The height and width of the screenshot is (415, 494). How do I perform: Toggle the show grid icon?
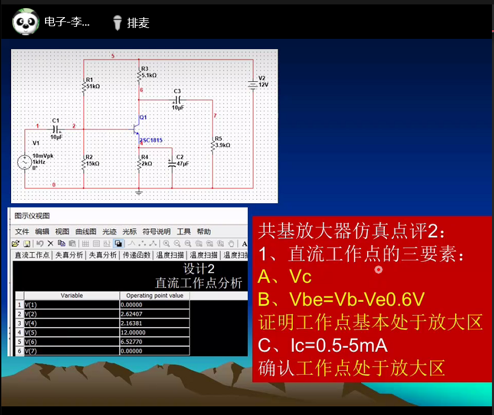point(85,244)
